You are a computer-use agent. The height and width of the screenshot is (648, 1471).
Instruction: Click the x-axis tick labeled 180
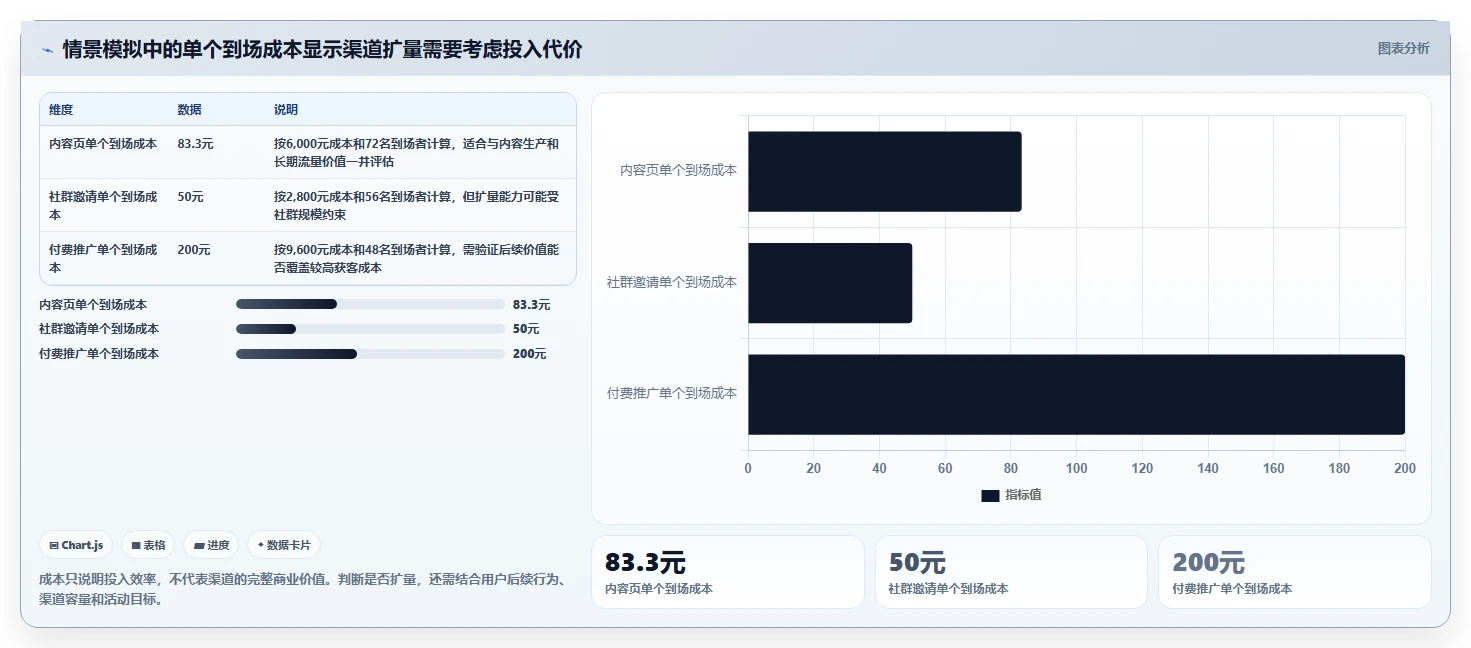click(1339, 469)
